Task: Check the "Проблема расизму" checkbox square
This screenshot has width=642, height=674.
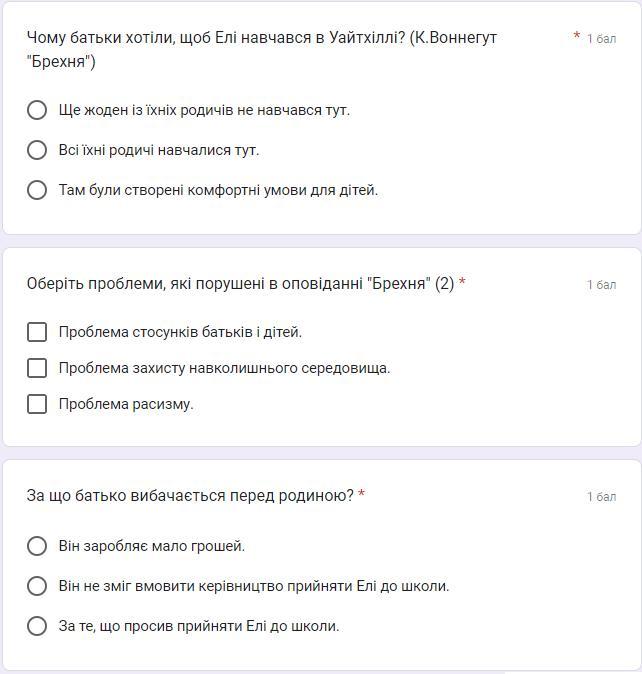Action: coord(37,404)
